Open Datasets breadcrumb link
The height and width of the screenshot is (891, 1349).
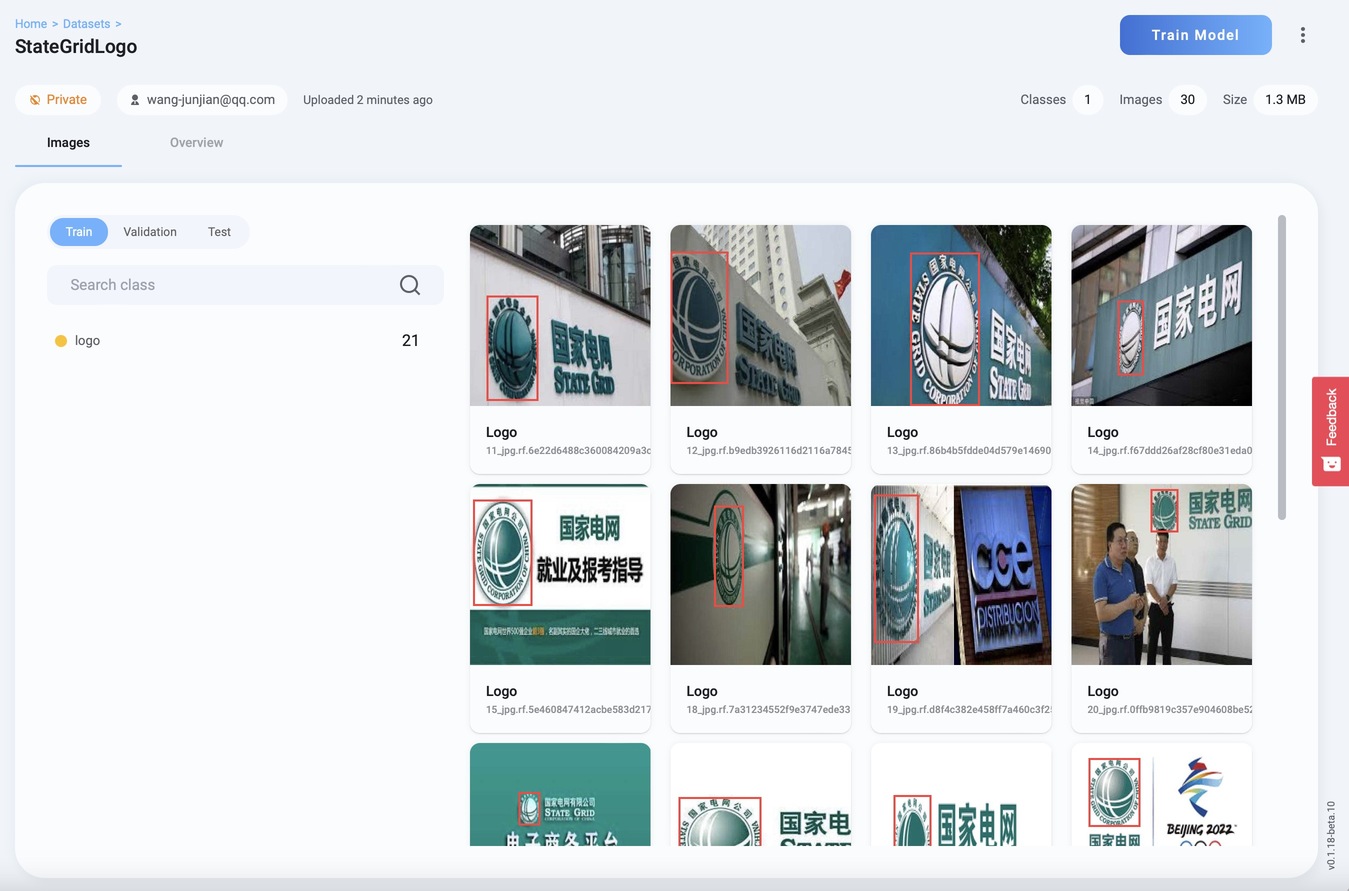pyautogui.click(x=87, y=24)
